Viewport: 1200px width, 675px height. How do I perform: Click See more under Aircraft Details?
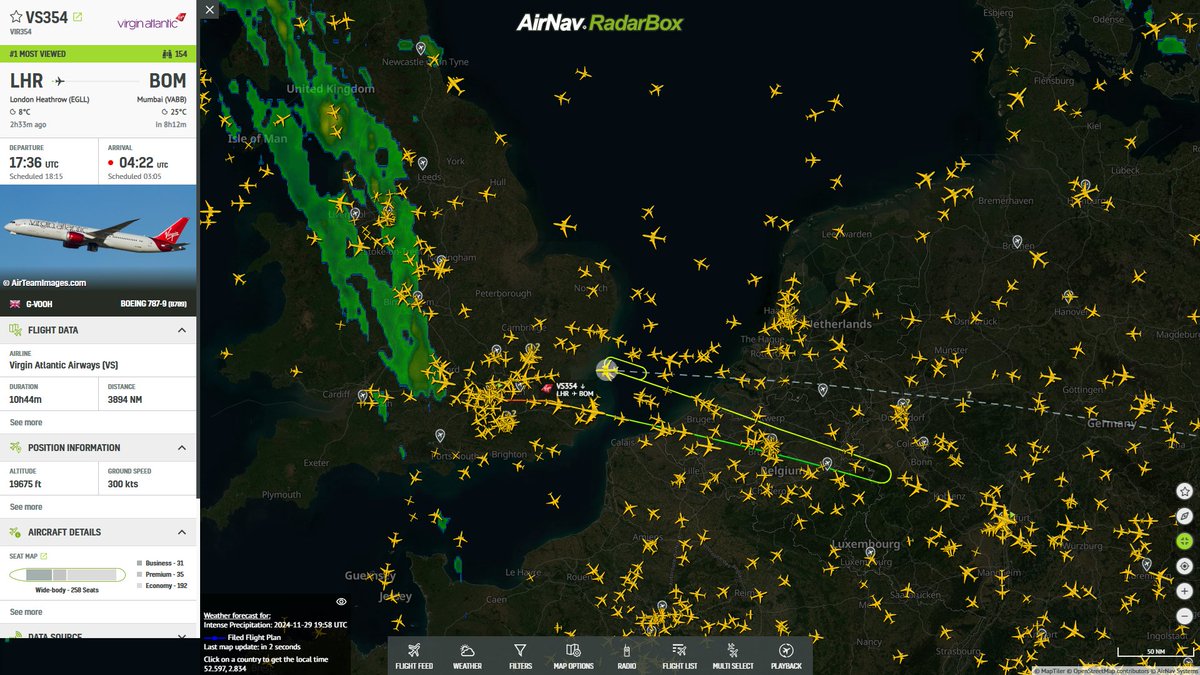point(26,612)
